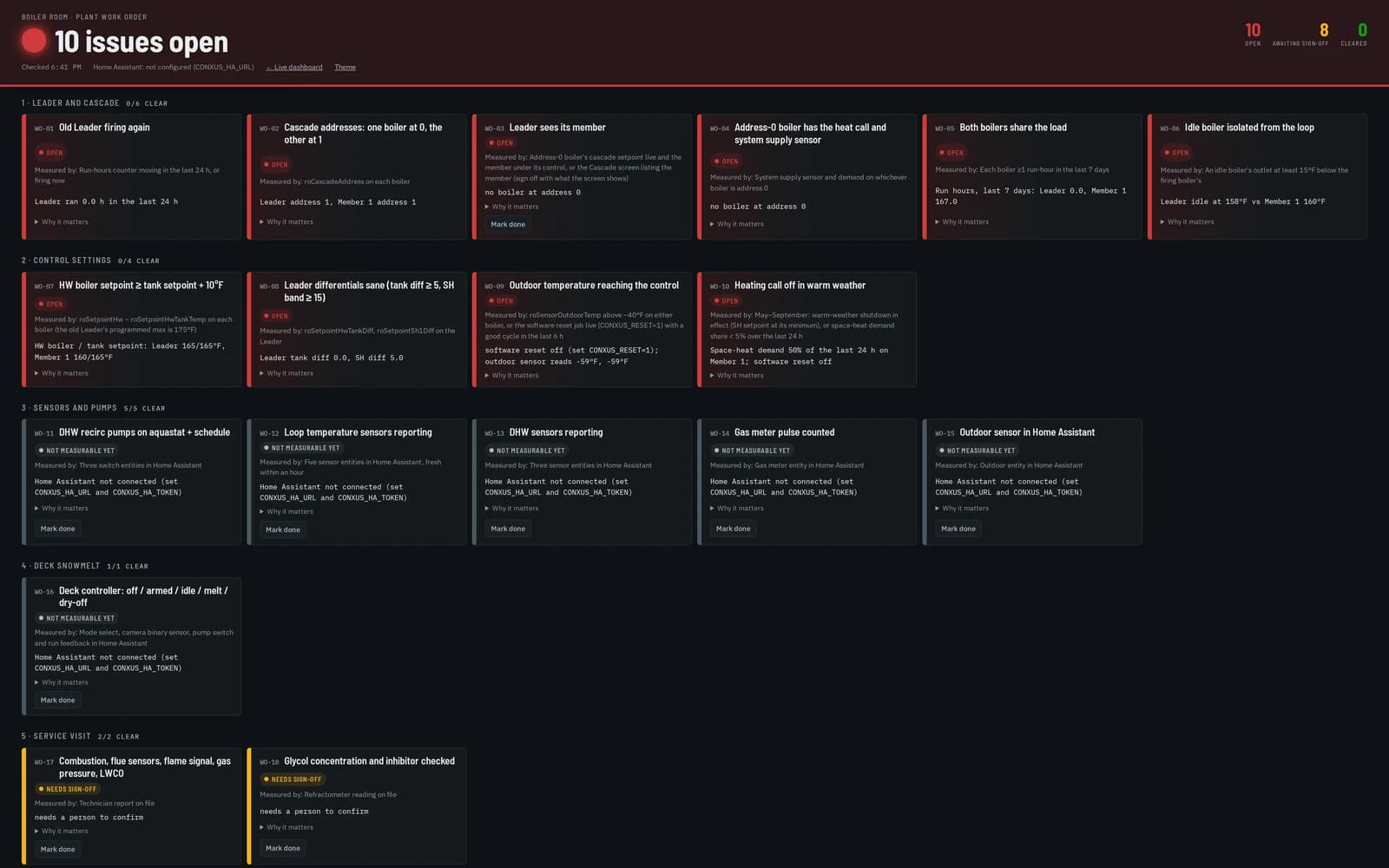The image size is (1389, 868).
Task: Expand 'Why it matters' under Old Leader firing again
Action: 62,222
